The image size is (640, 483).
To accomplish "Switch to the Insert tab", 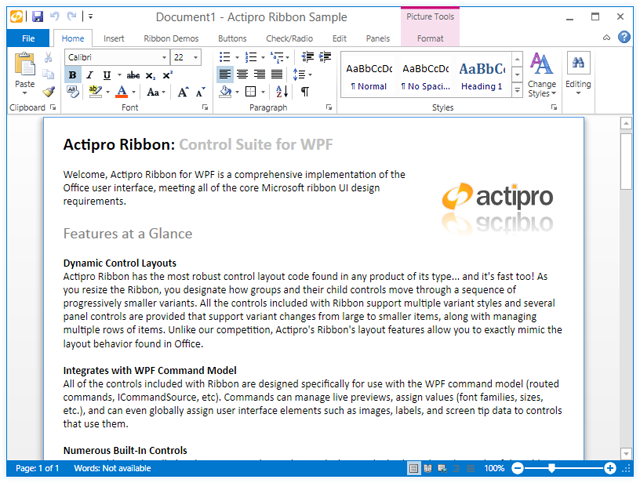I will pos(113,38).
